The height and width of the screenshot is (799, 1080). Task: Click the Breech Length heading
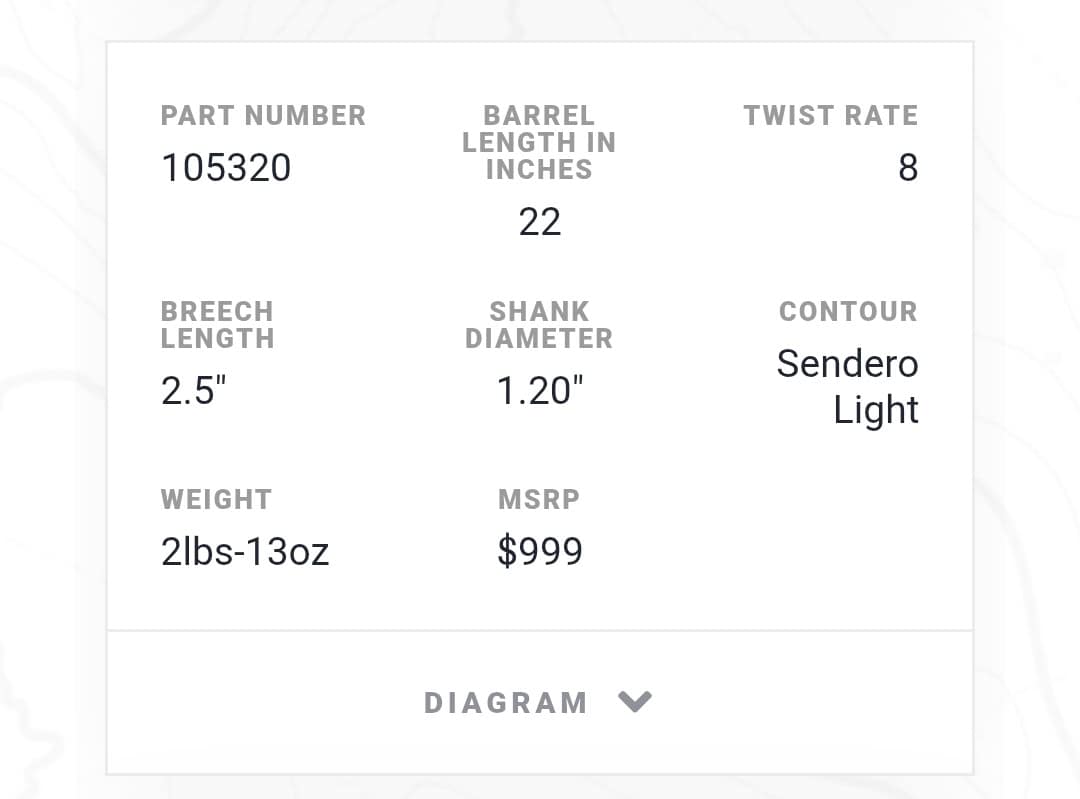click(x=217, y=325)
